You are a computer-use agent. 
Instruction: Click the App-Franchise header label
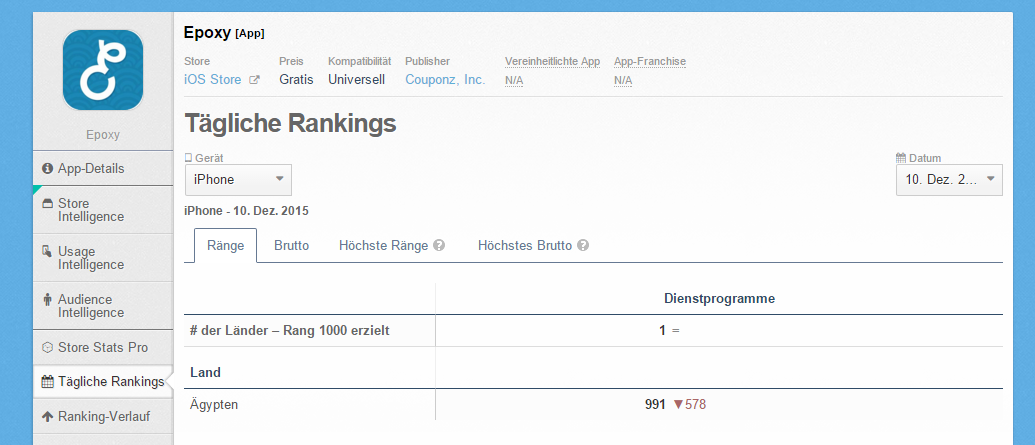[650, 61]
